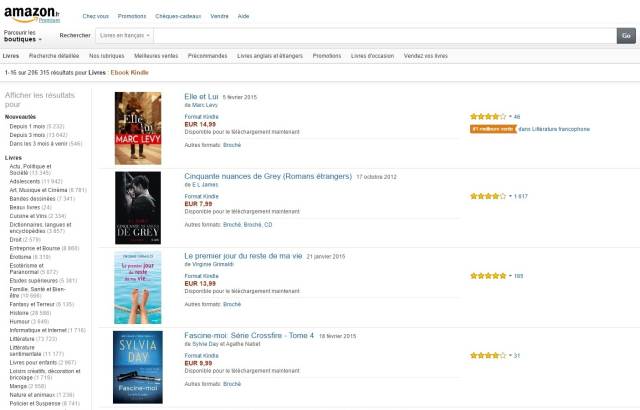Image resolution: width=640 pixels, height=410 pixels.
Task: Open Broché format for Elle et Lui
Action: click(x=232, y=145)
